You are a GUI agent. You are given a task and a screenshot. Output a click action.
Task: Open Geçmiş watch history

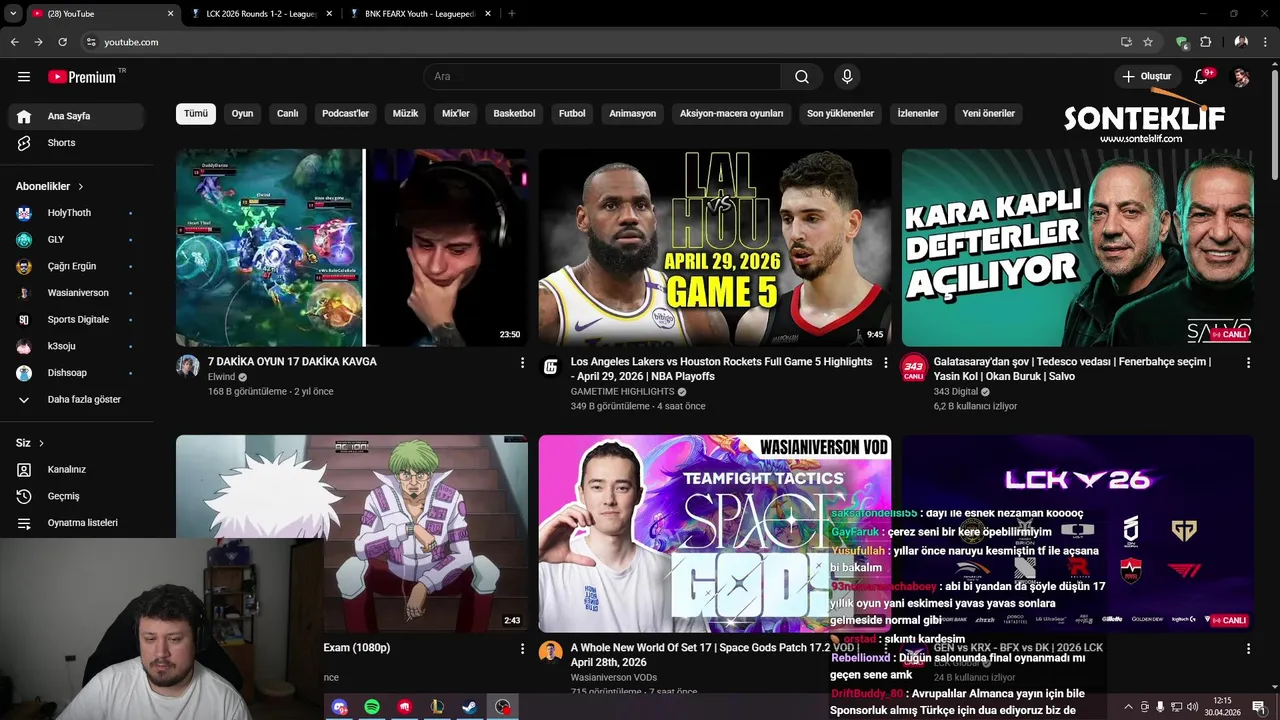point(77,496)
